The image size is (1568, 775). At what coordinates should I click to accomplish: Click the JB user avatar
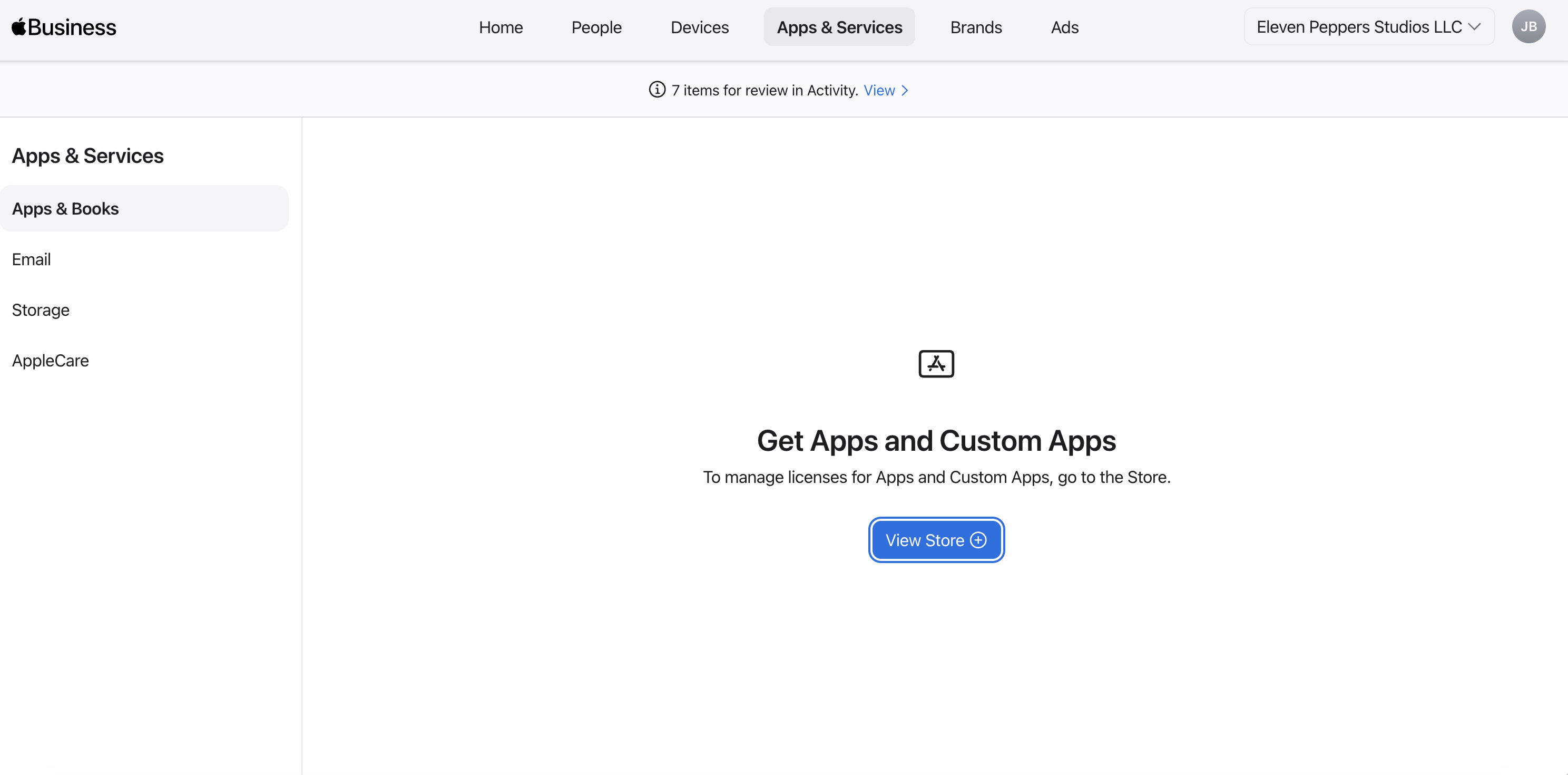tap(1528, 27)
